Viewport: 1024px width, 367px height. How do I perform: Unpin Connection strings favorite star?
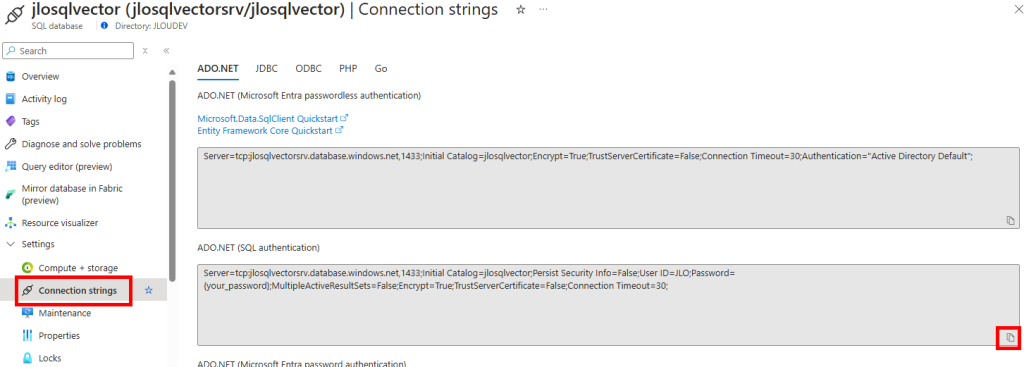(148, 291)
